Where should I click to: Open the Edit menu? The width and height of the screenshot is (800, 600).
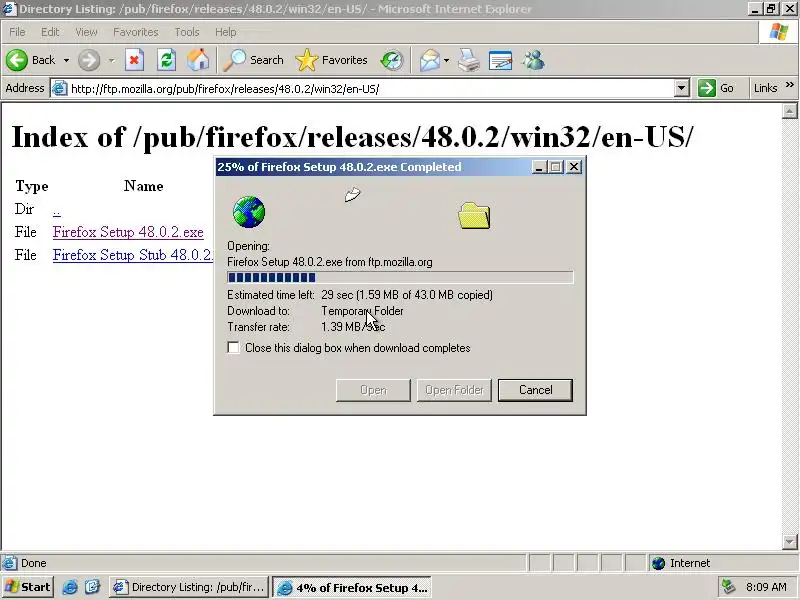coord(50,32)
